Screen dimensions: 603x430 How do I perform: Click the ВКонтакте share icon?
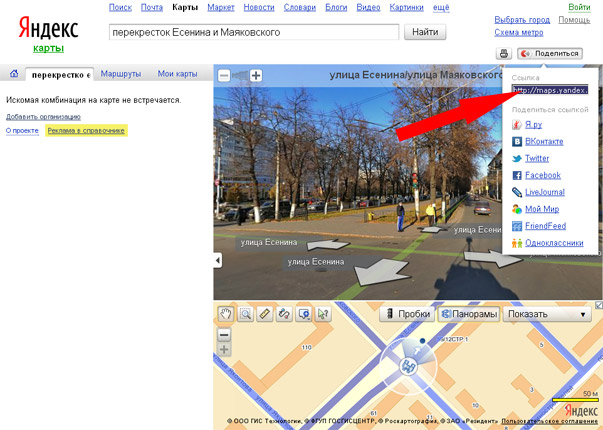(x=517, y=142)
